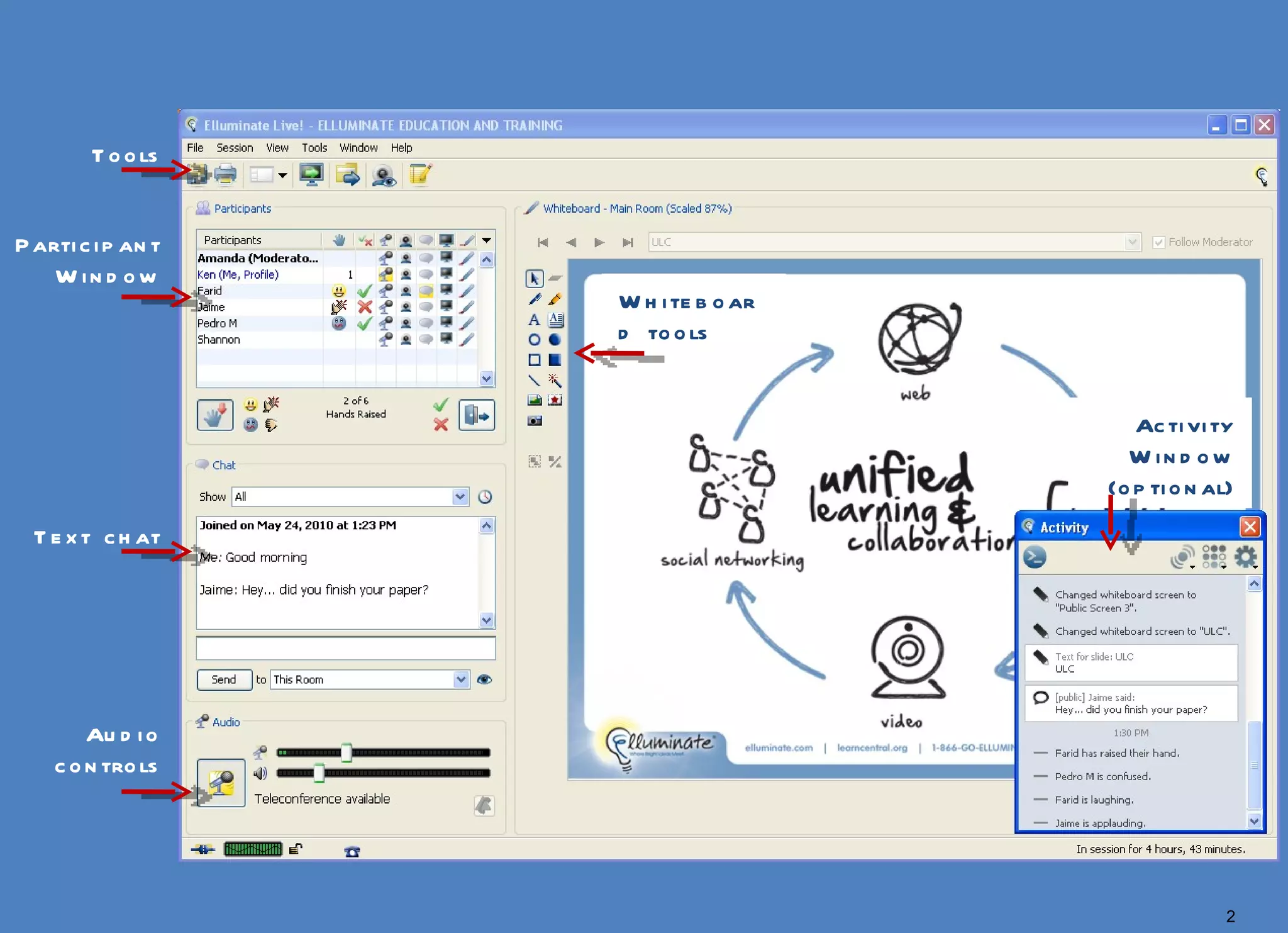Click the chat message input field

click(345, 648)
